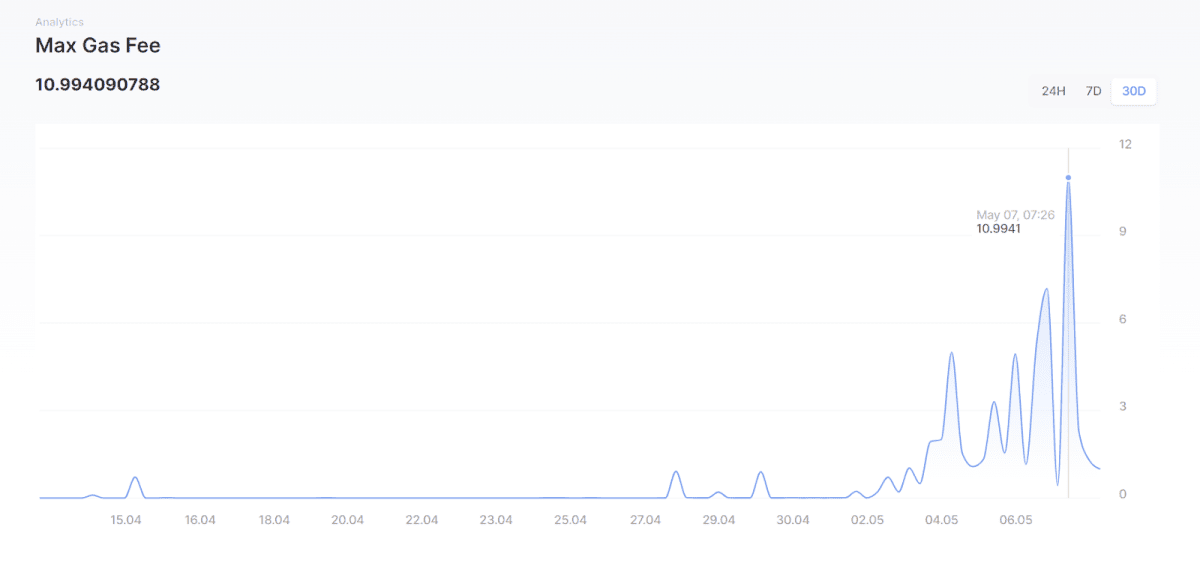
Task: Select the 02.05 x-axis date label
Action: pos(867,520)
